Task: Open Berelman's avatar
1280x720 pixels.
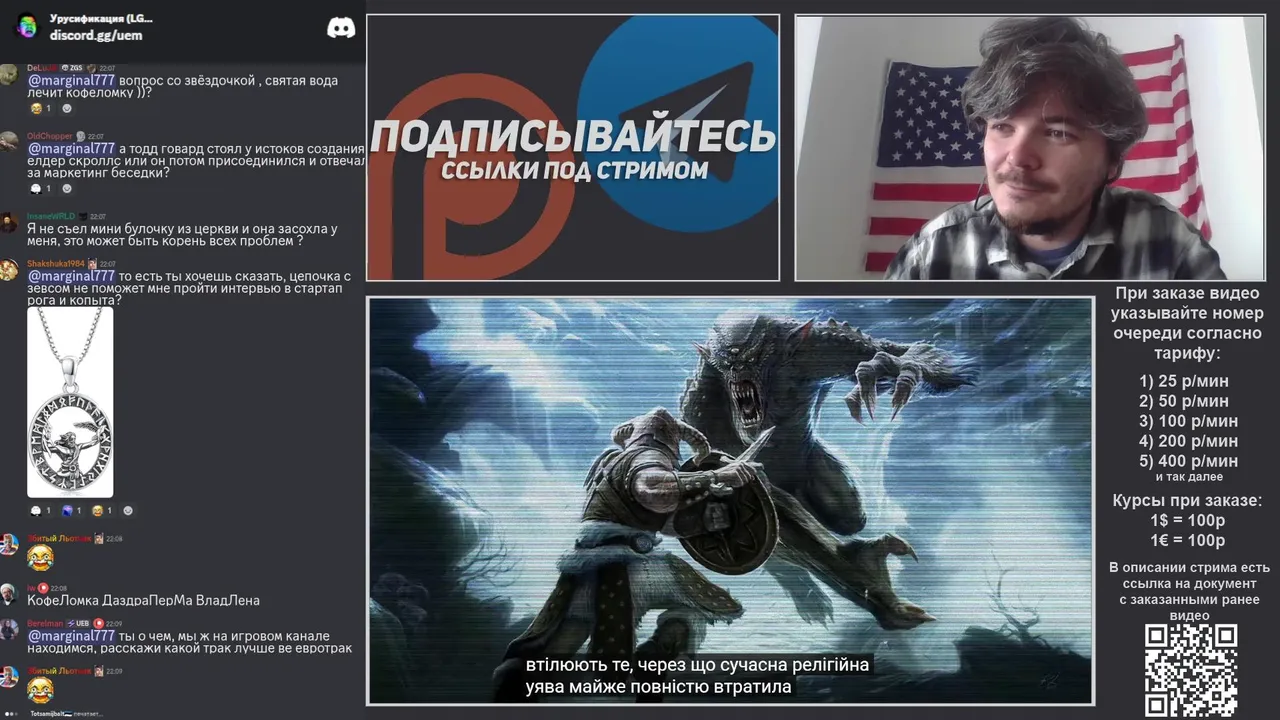Action: tap(9, 629)
